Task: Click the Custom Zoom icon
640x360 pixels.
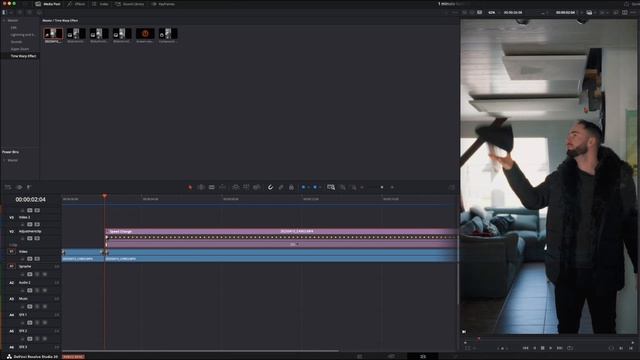Action: pyautogui.click(x=353, y=187)
